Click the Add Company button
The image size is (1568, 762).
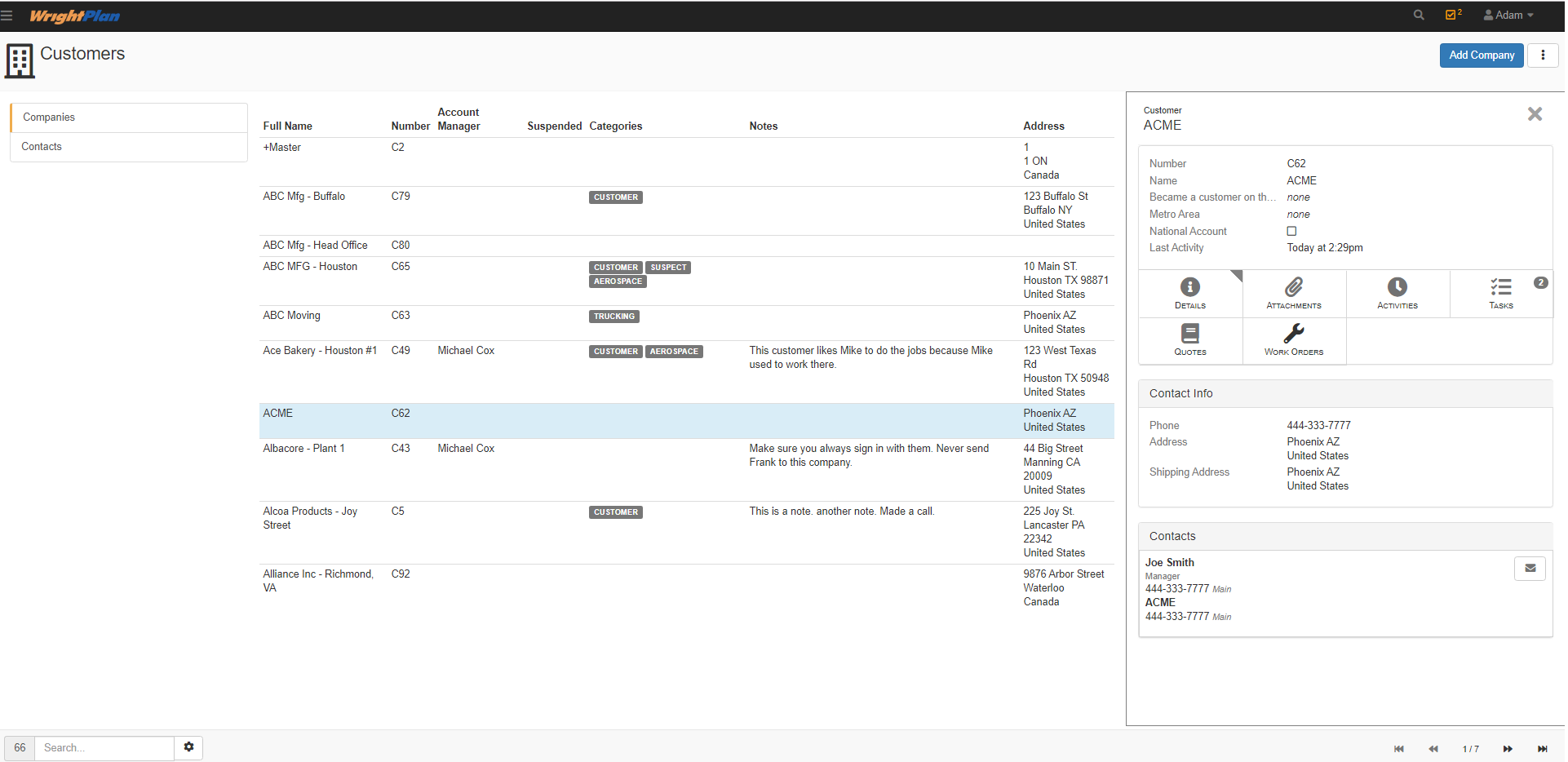click(x=1481, y=55)
